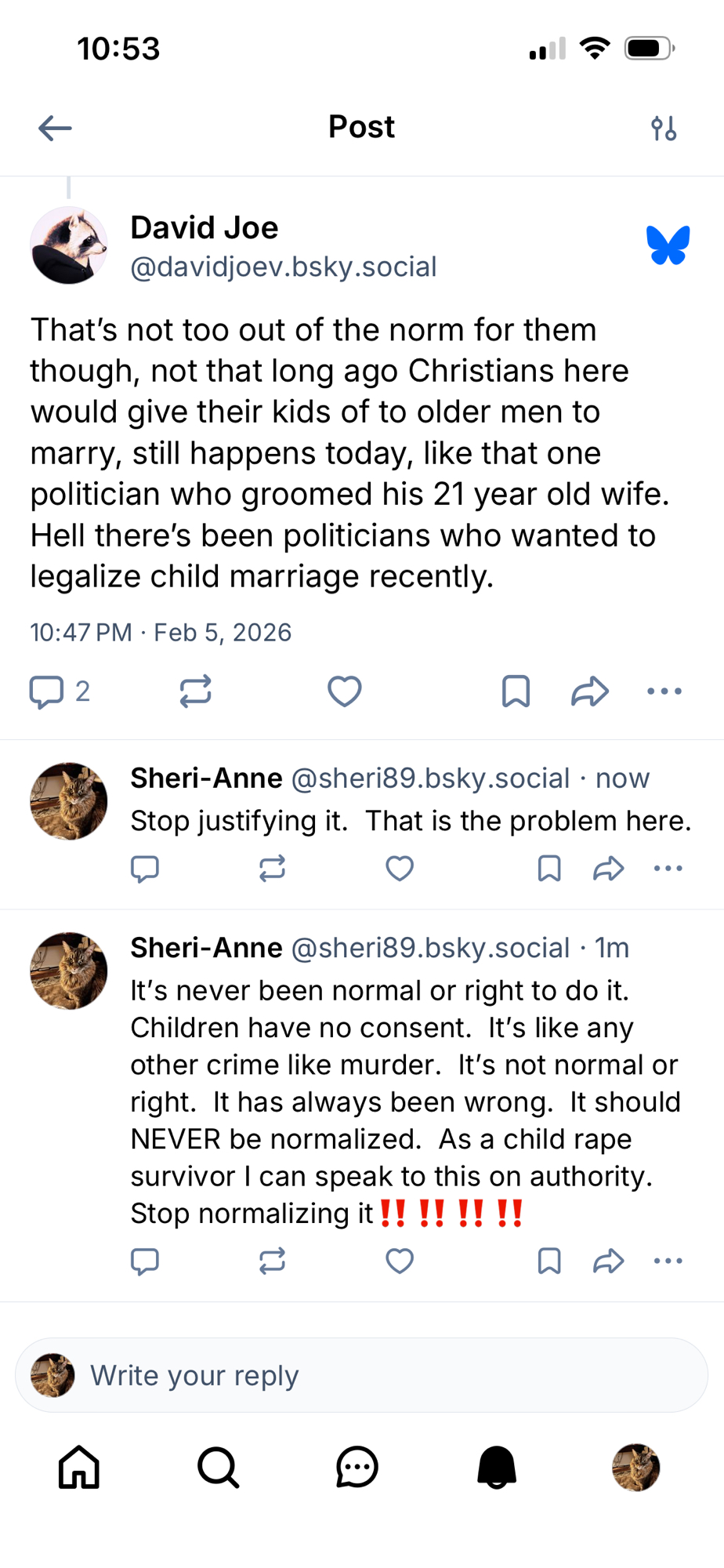Share David Joe's post
724x1568 pixels.
[589, 691]
